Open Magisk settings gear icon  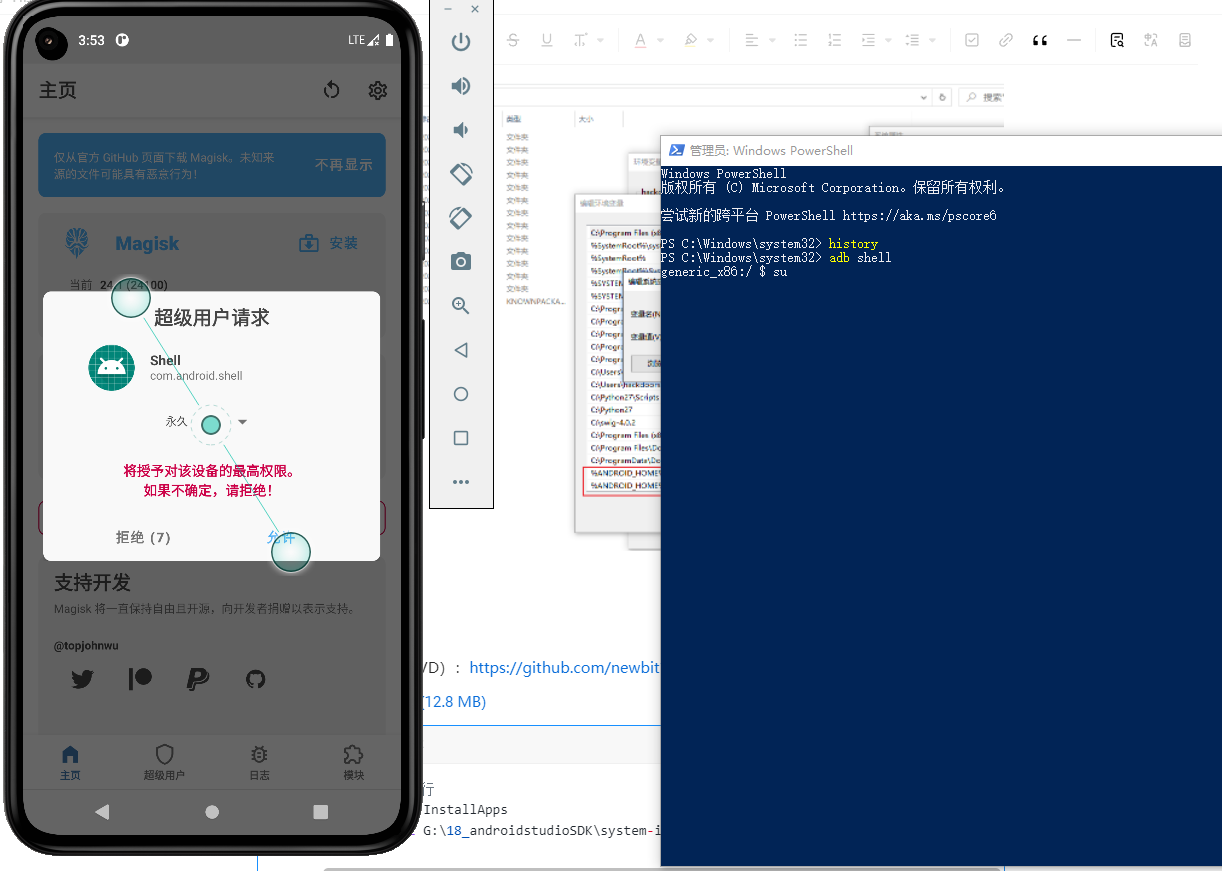pos(377,90)
